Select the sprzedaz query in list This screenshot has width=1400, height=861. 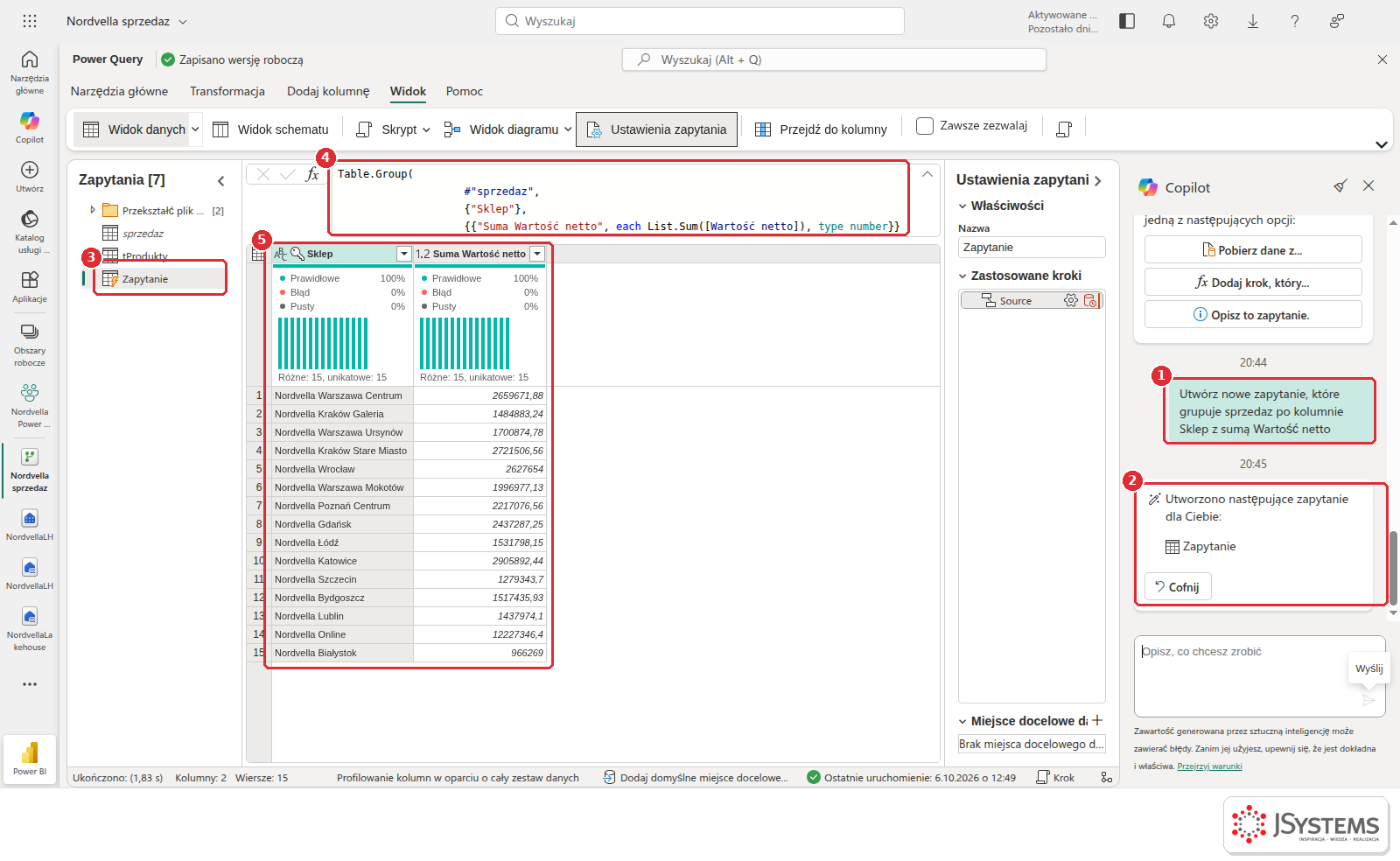tap(143, 234)
